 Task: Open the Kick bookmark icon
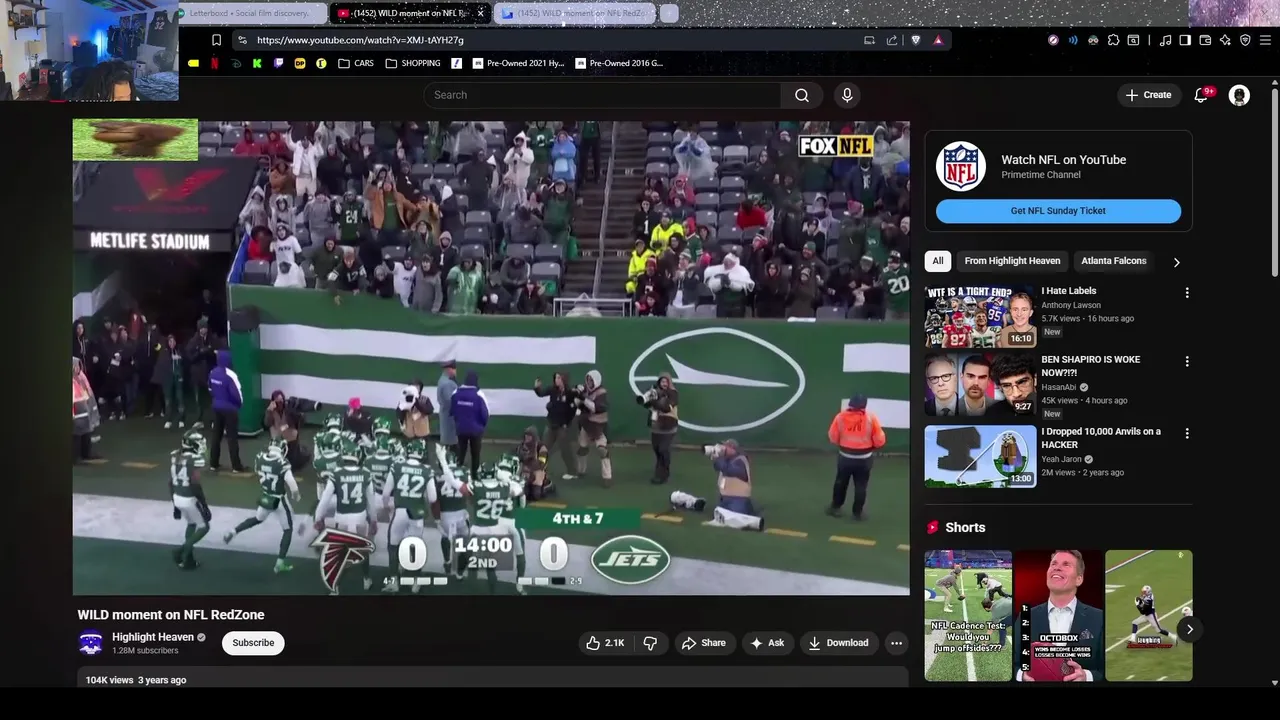coord(257,63)
